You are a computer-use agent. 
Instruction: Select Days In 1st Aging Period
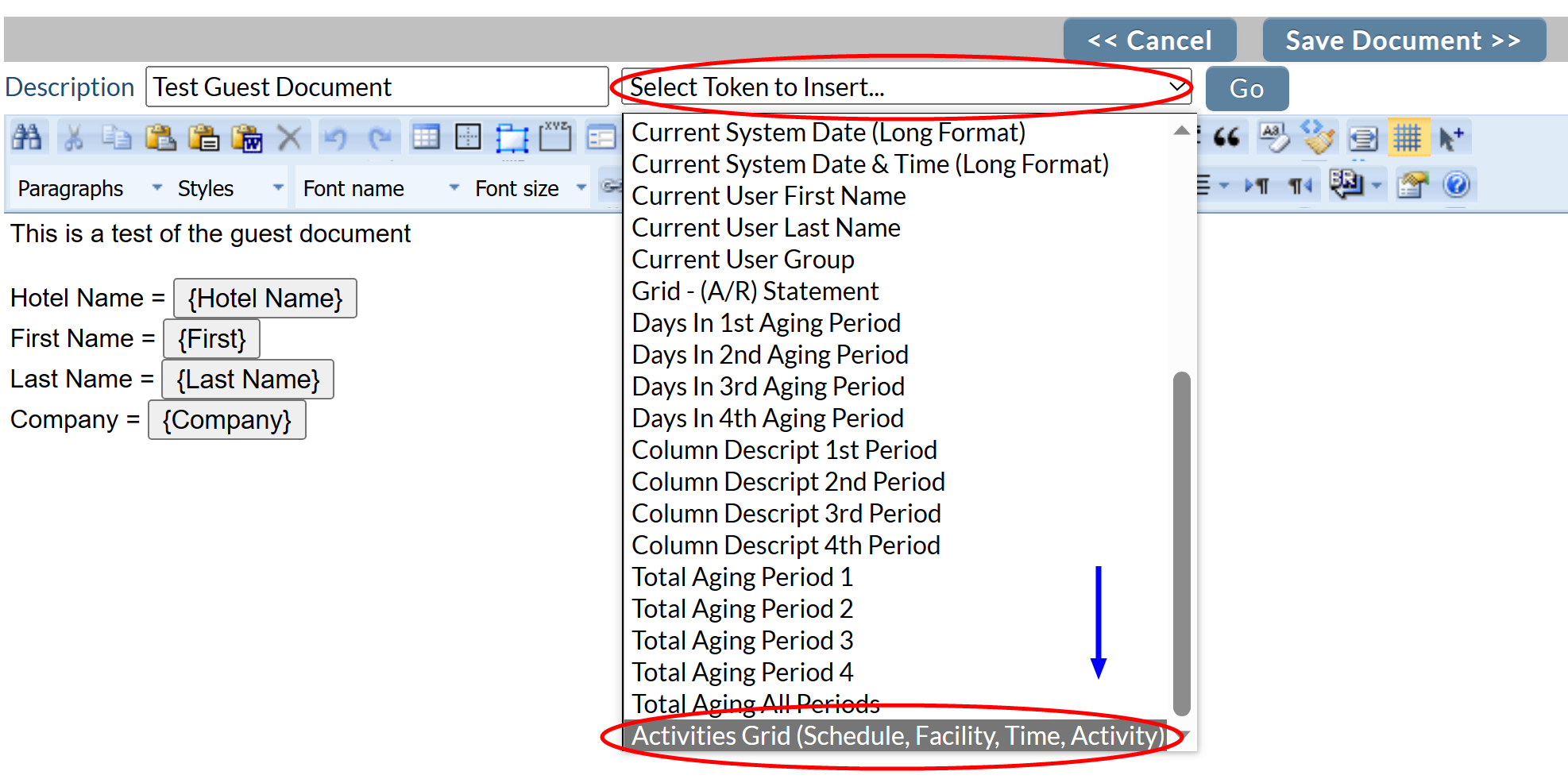[897, 323]
